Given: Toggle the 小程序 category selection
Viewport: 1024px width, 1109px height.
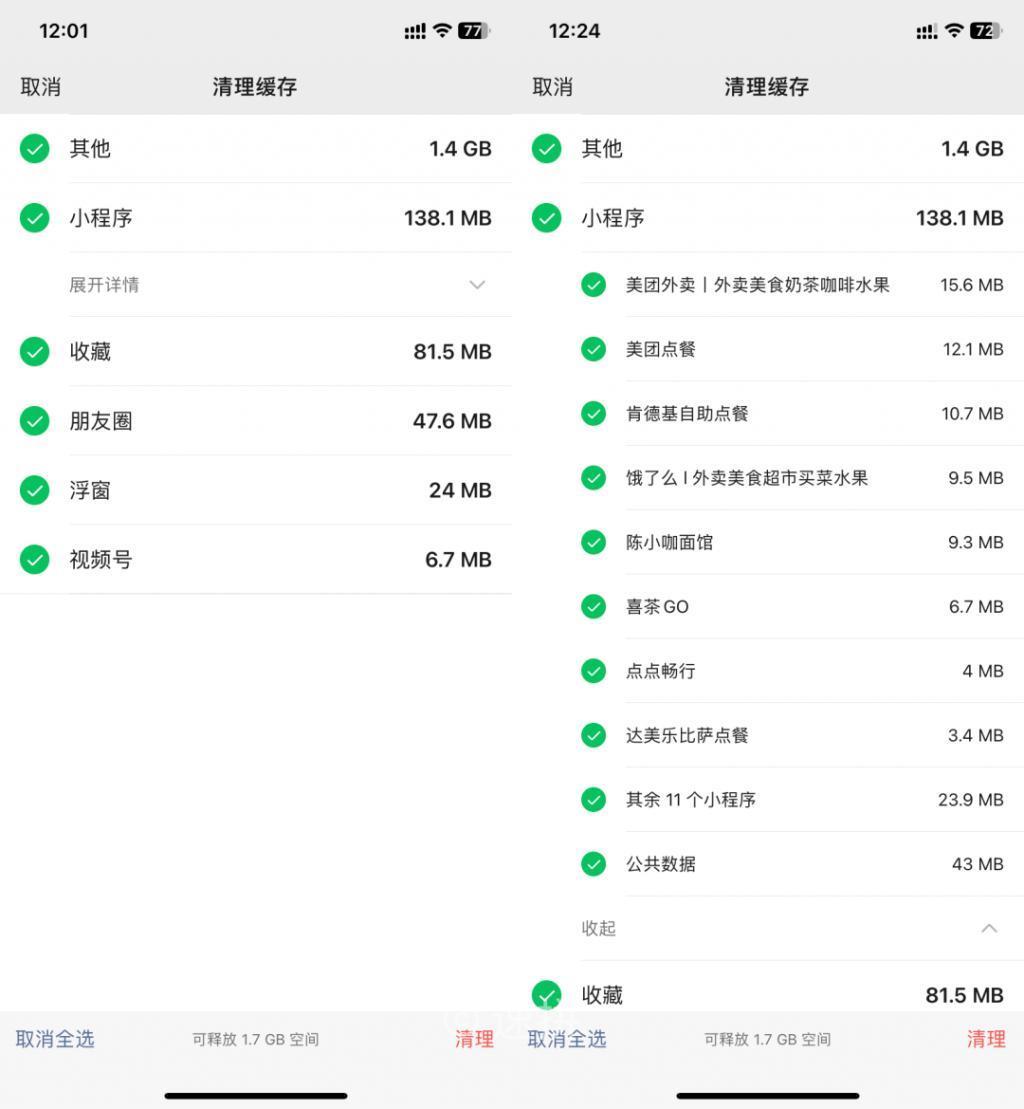Looking at the screenshot, I should (x=34, y=218).
